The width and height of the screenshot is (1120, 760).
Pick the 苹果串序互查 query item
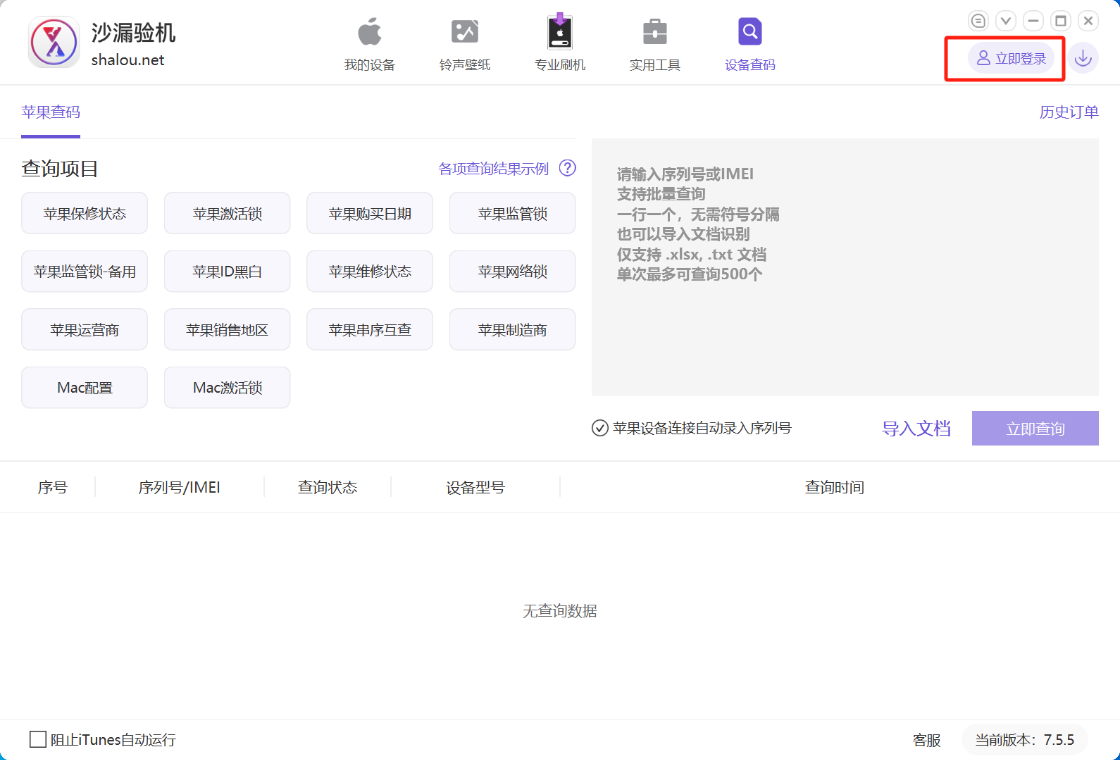369,329
